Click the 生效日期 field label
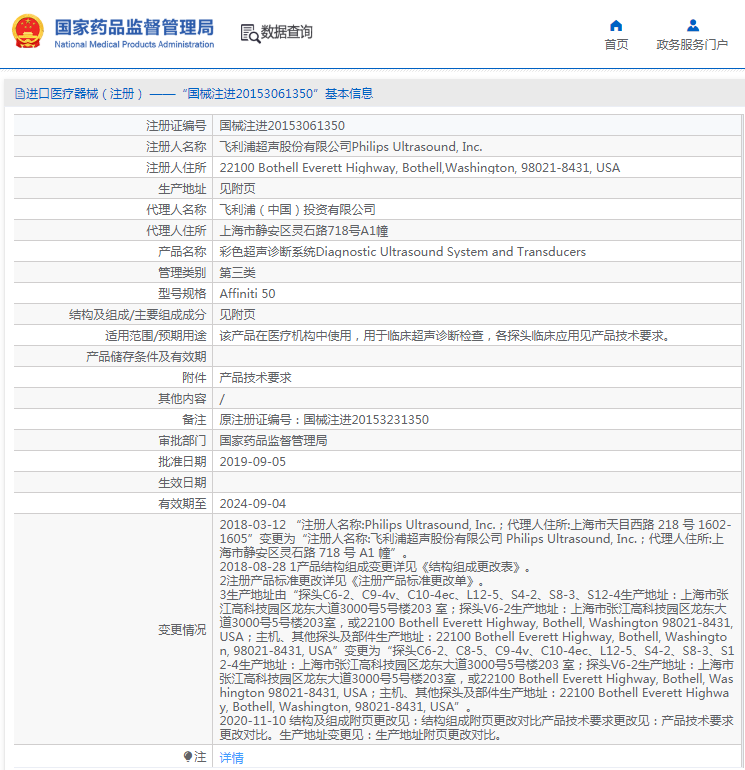Screen dimensions: 745x770 coord(182,483)
